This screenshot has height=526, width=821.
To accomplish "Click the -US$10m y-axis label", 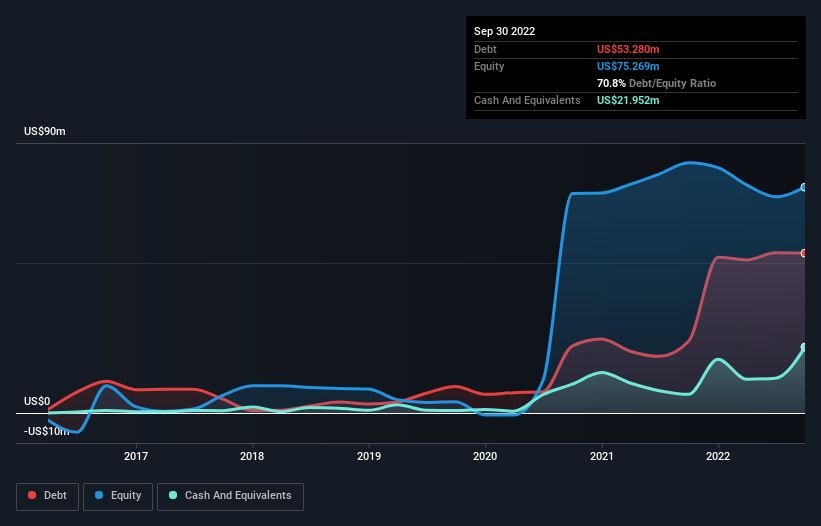I will pos(46,431).
